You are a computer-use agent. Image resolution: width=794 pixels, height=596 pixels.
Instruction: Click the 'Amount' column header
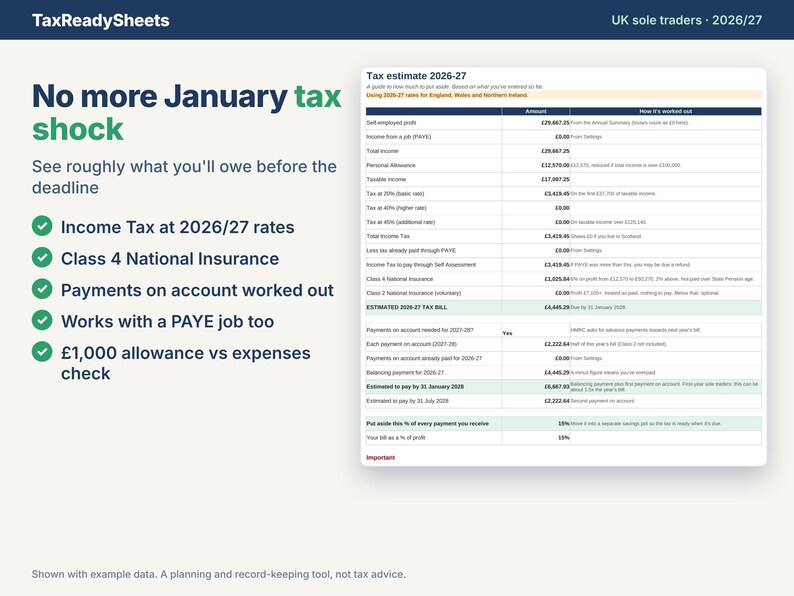tap(536, 111)
